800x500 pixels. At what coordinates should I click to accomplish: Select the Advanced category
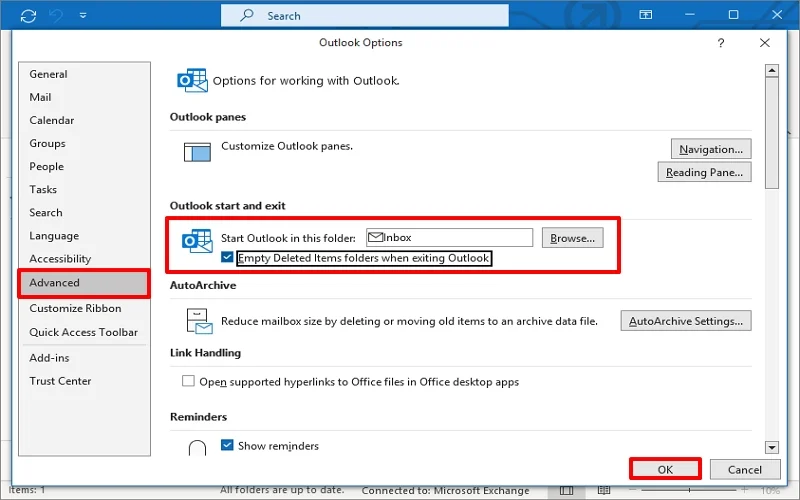pos(84,283)
